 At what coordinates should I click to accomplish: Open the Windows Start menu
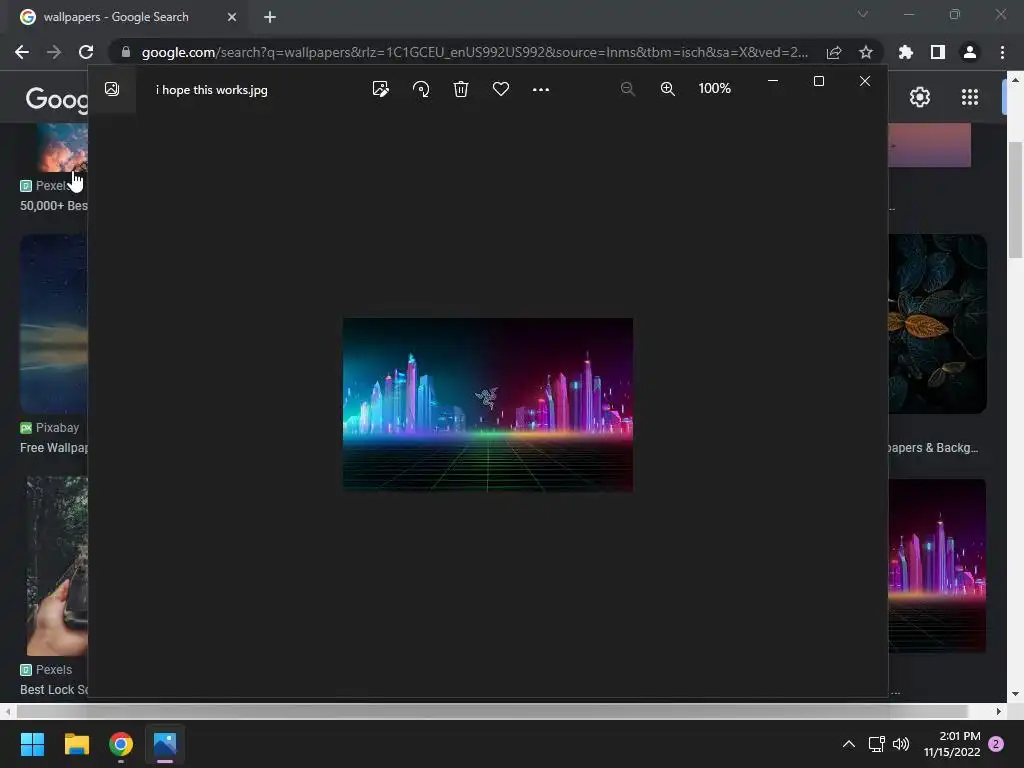[x=32, y=744]
